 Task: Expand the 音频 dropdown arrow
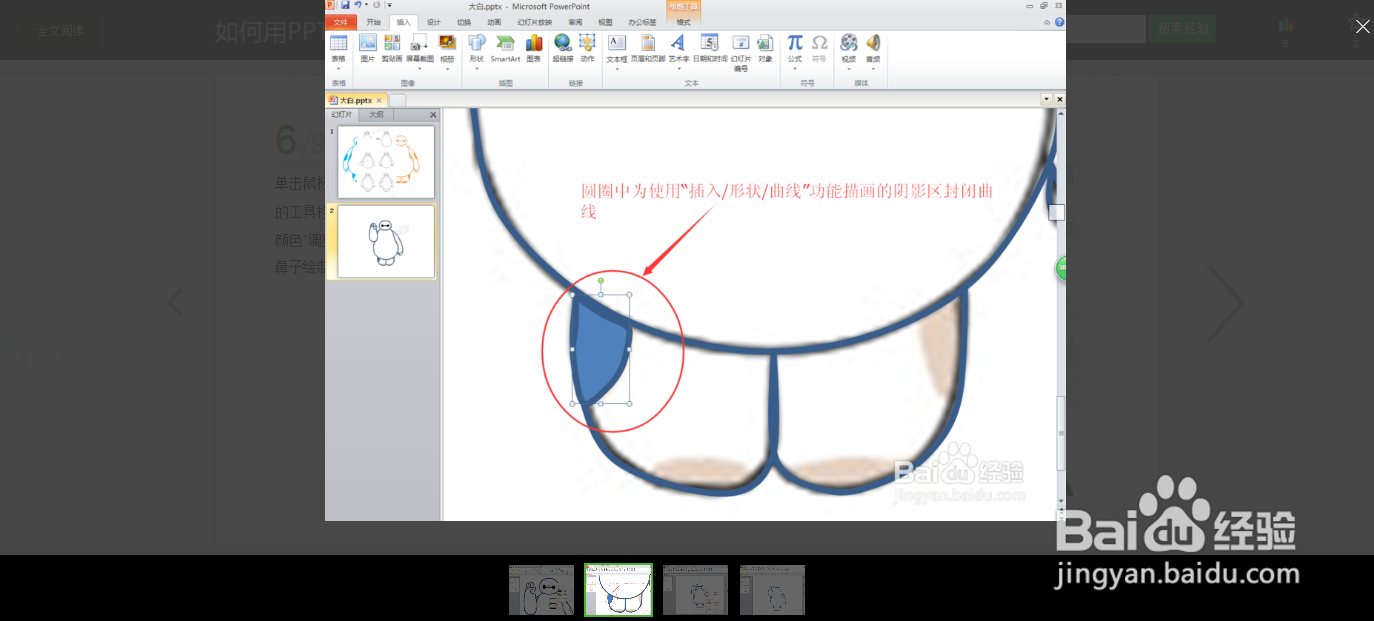click(x=873, y=69)
